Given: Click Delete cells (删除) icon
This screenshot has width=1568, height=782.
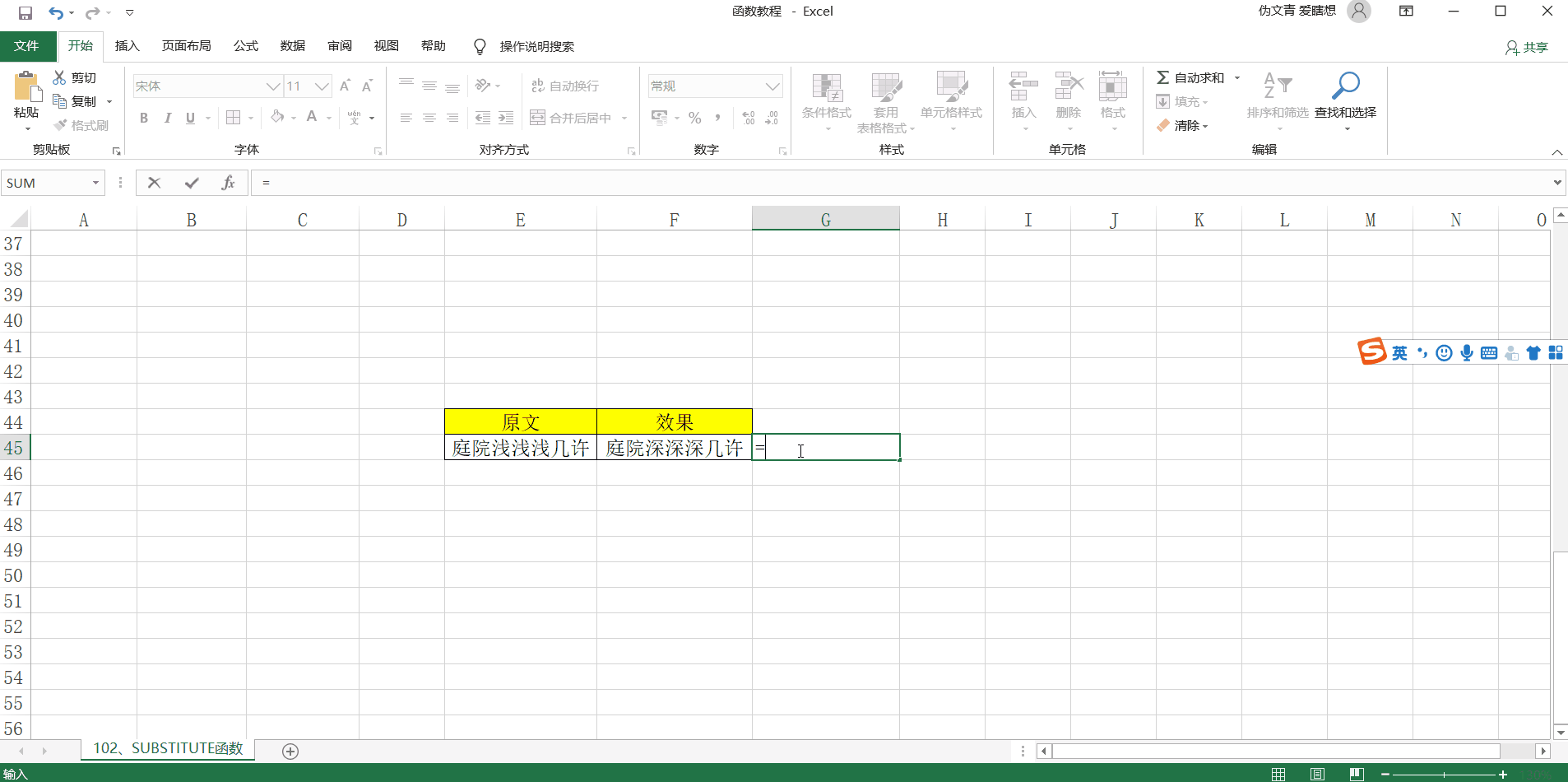Looking at the screenshot, I should tap(1069, 86).
